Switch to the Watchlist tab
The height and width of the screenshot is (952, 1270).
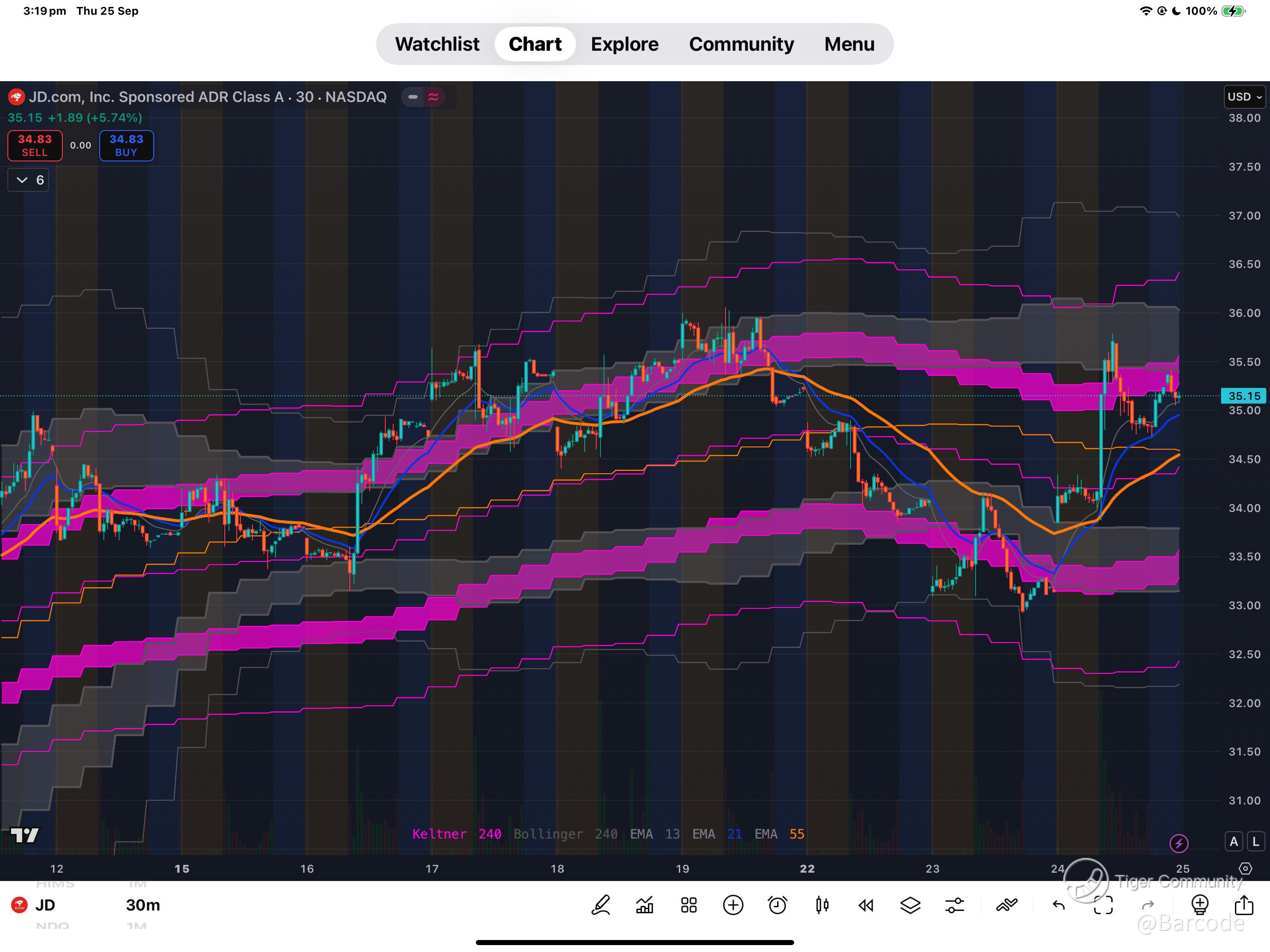[x=437, y=44]
